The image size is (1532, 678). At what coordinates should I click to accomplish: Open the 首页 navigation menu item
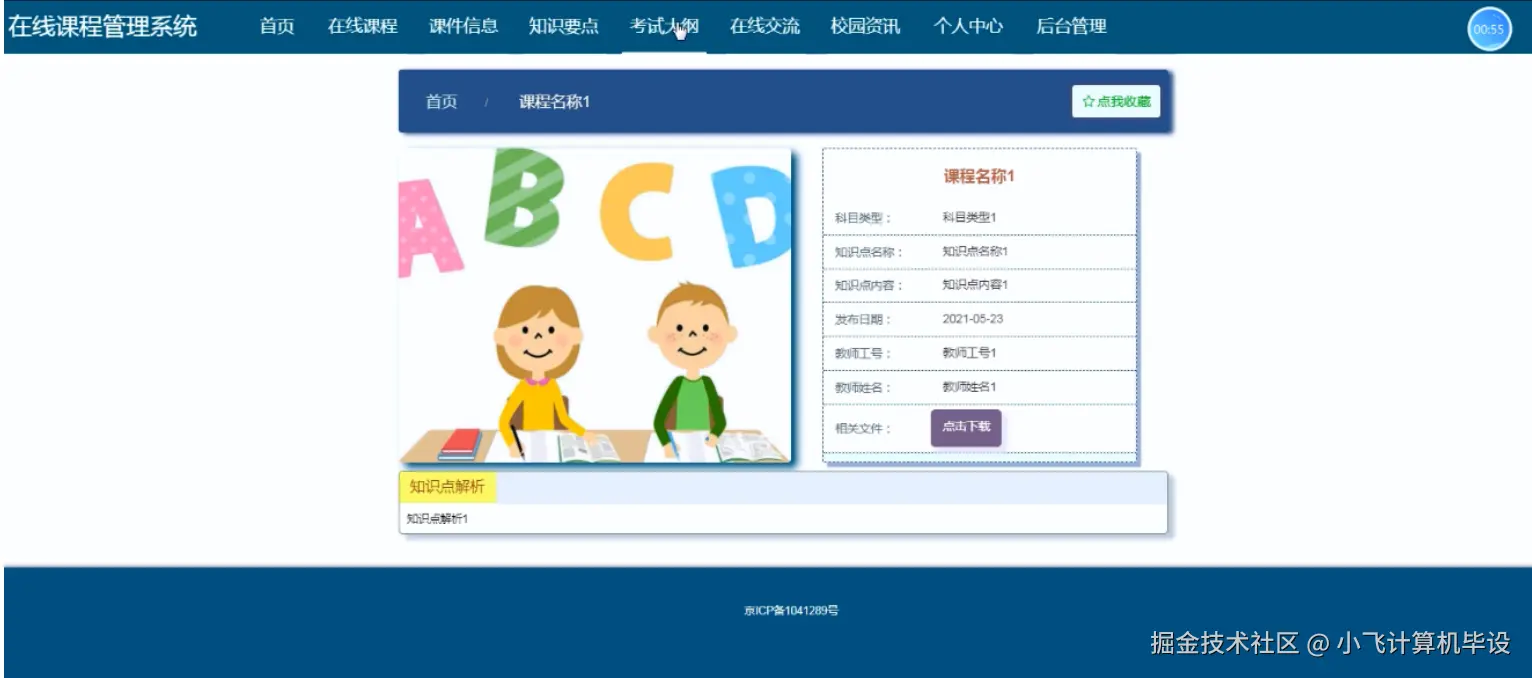point(276,27)
